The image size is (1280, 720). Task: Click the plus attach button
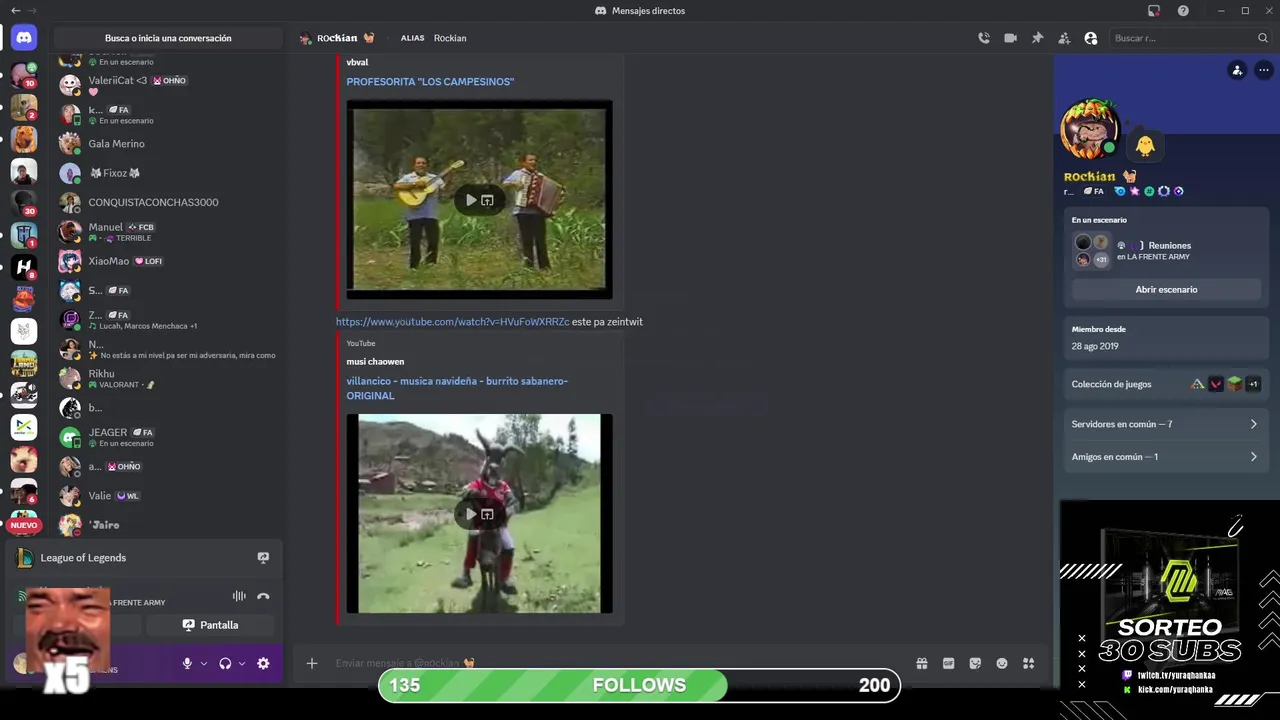312,663
